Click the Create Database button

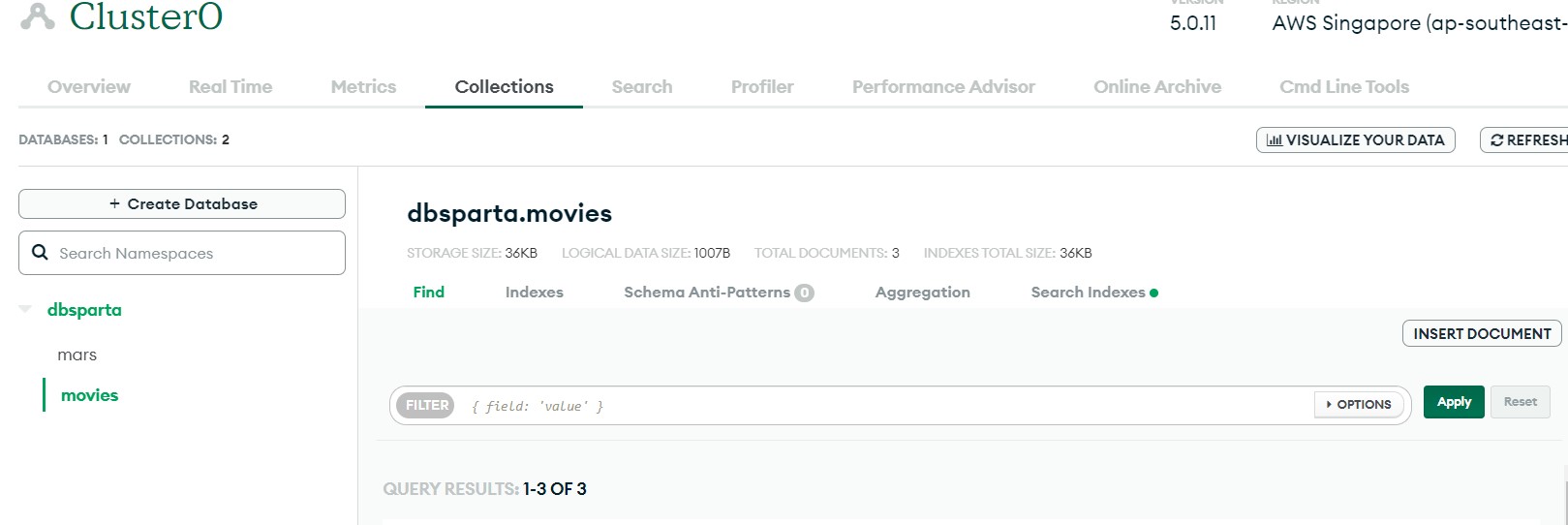(x=182, y=203)
